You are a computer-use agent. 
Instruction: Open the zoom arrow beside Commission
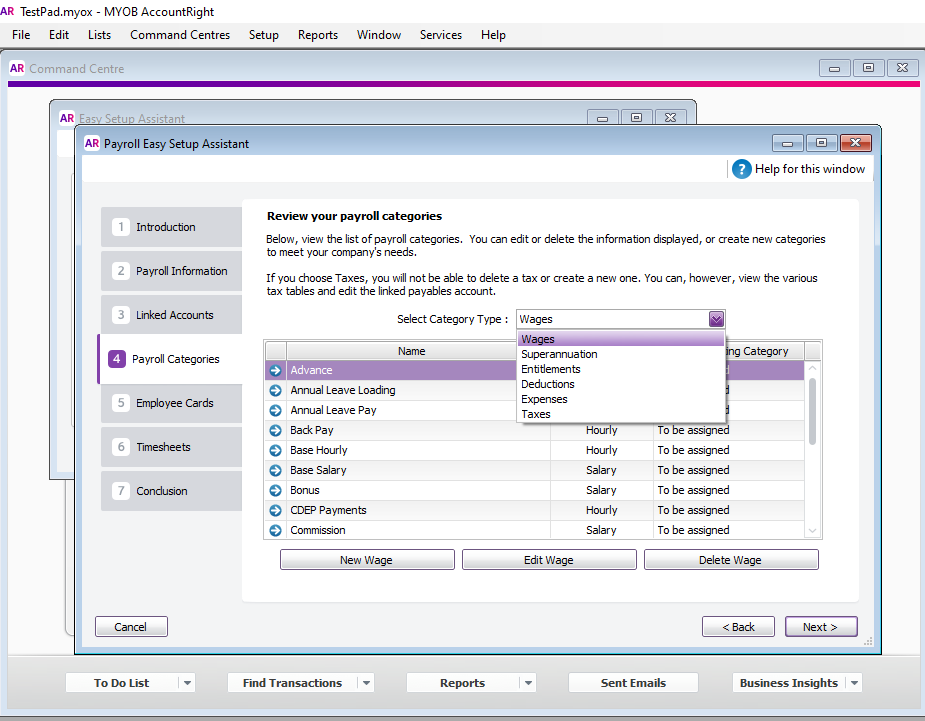coord(275,530)
